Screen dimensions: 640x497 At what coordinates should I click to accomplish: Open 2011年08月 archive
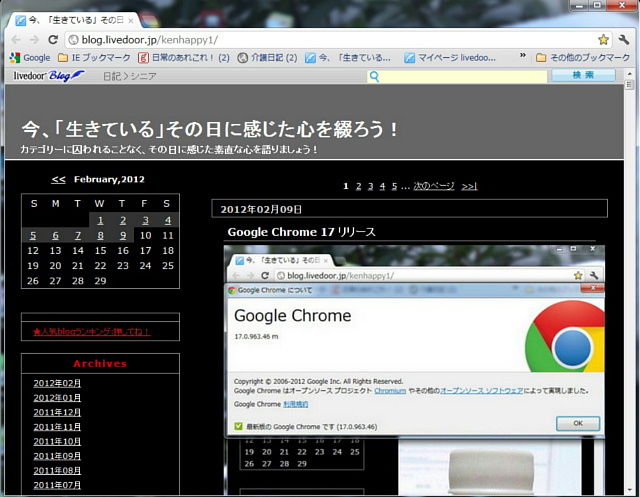click(x=57, y=471)
